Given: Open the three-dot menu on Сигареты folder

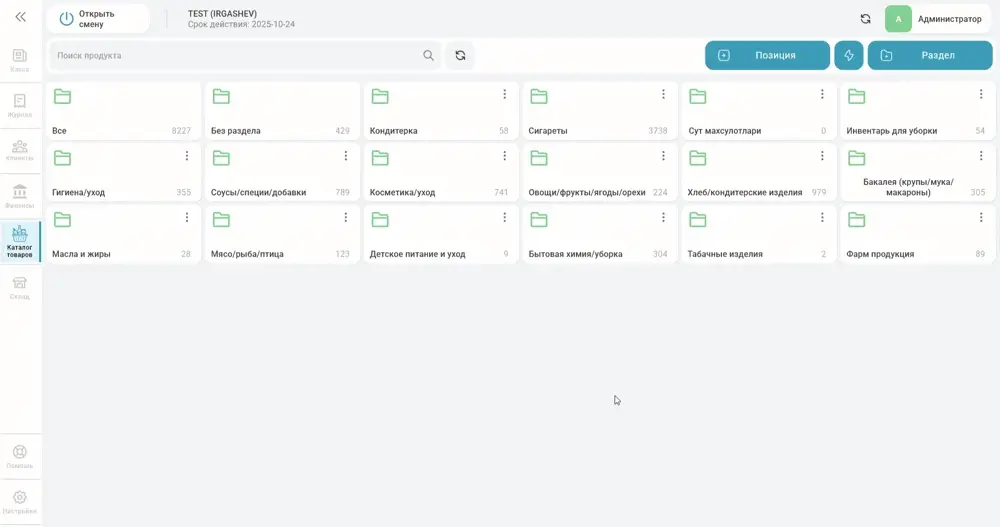Looking at the screenshot, I should click(x=663, y=94).
